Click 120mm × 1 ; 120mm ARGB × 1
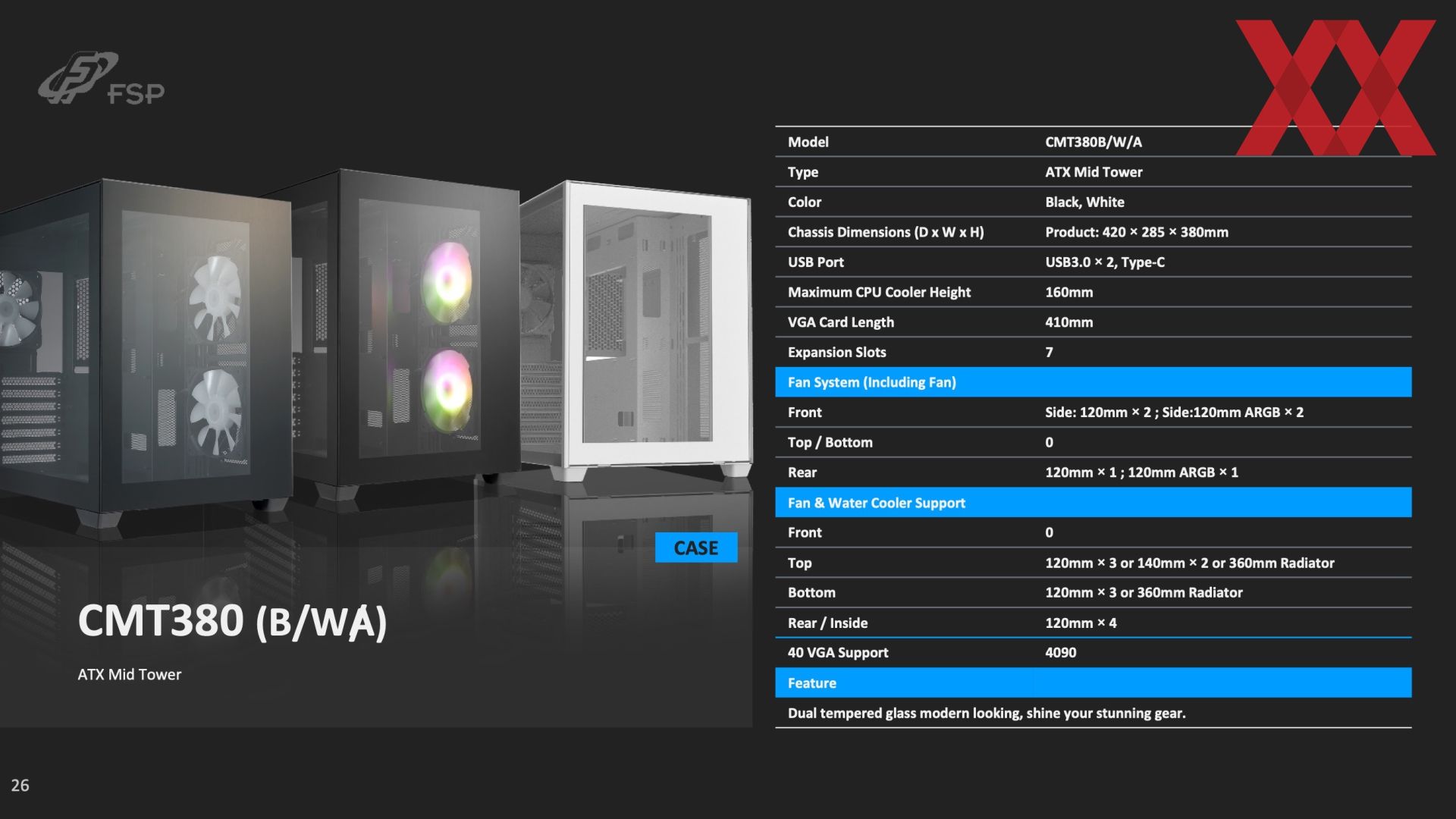 [x=1142, y=472]
